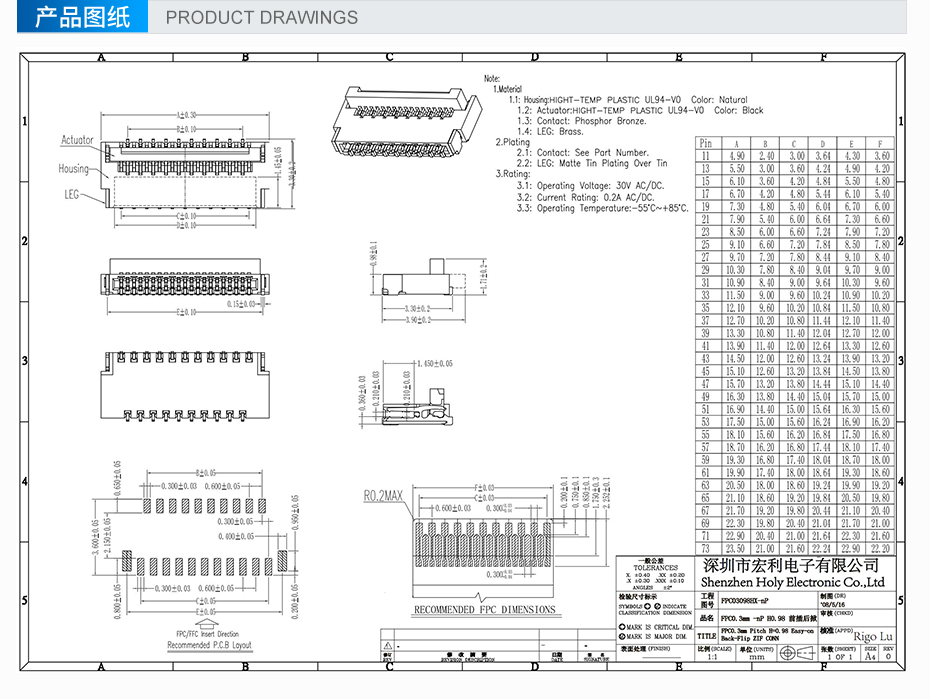The width and height of the screenshot is (930, 699).
Task: Click the Rigo Lu approval signature
Action: point(871,636)
